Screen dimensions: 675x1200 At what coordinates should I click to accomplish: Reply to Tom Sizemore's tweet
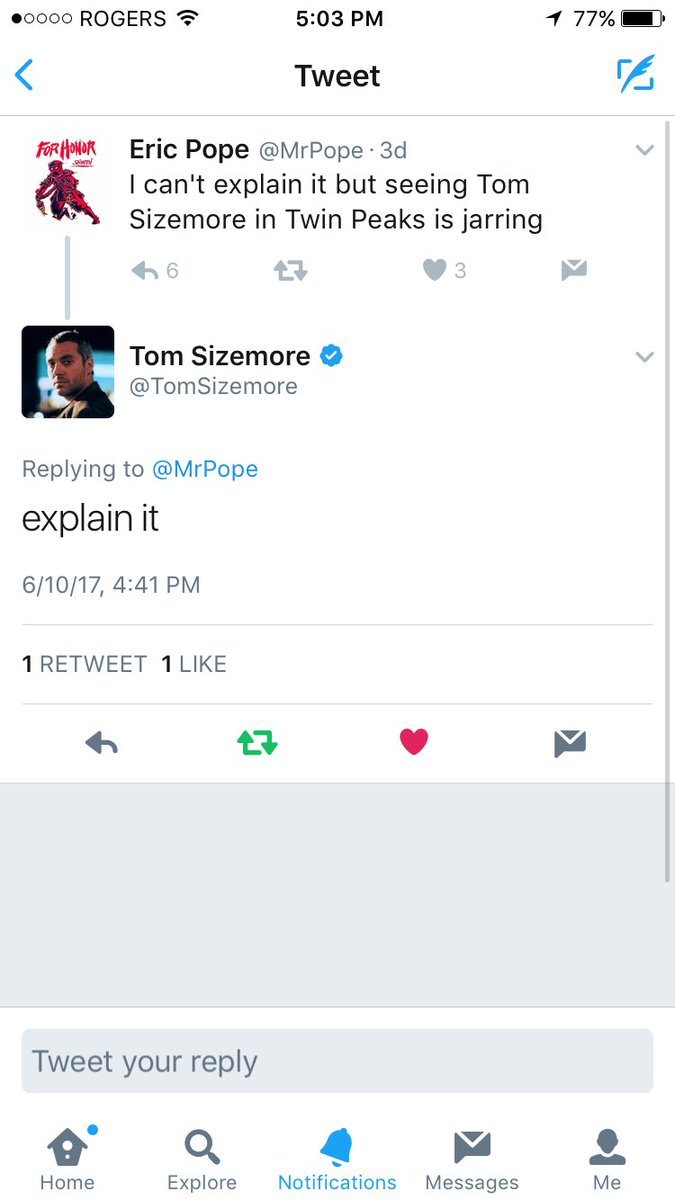click(101, 742)
